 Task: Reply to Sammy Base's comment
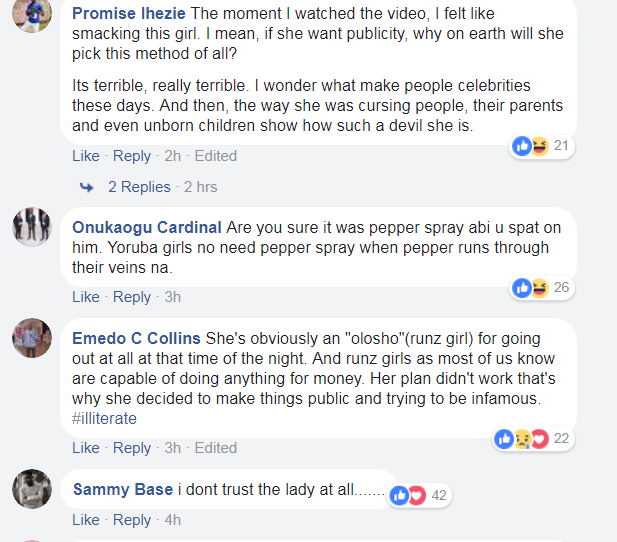point(132,520)
